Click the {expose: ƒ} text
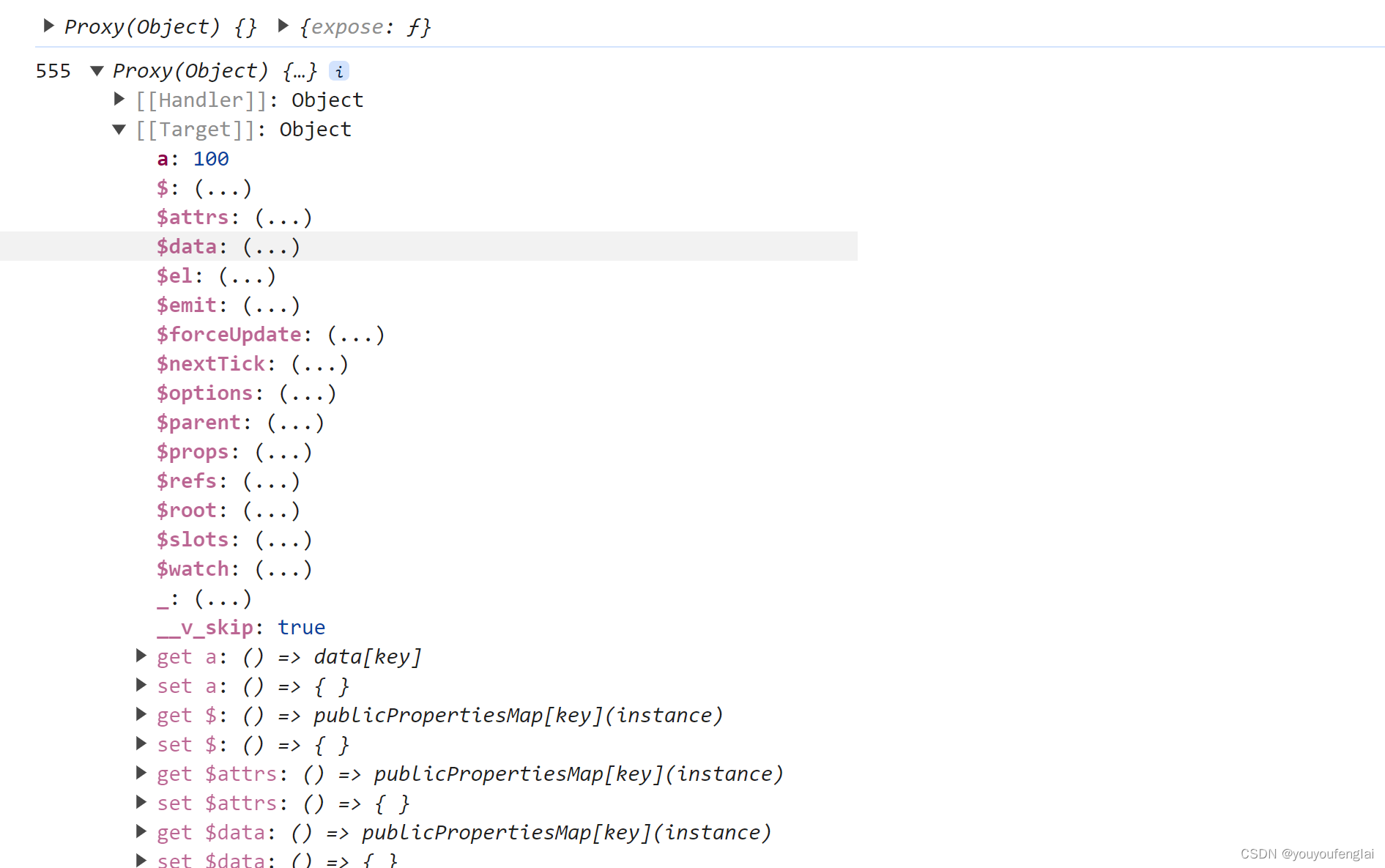This screenshot has width=1385, height=868. coord(365,27)
